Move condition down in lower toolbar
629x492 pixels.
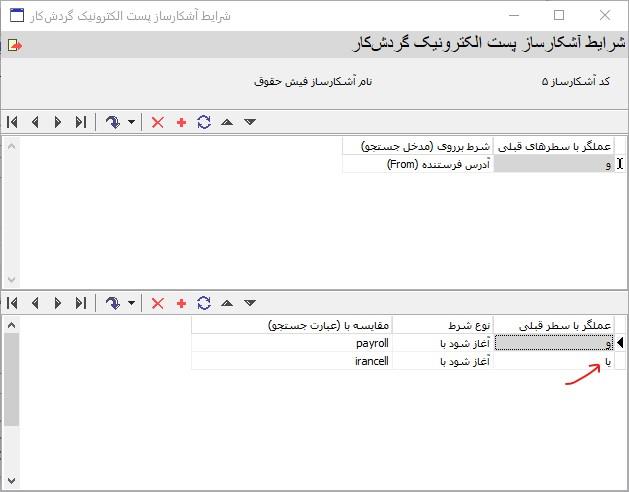coord(250,303)
